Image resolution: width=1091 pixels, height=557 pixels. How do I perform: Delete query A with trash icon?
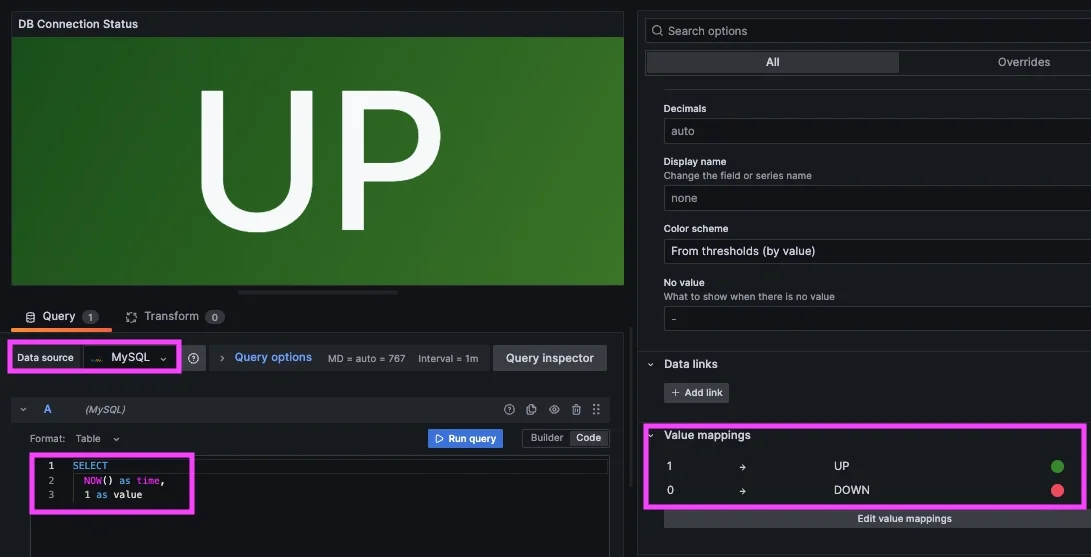tap(576, 410)
